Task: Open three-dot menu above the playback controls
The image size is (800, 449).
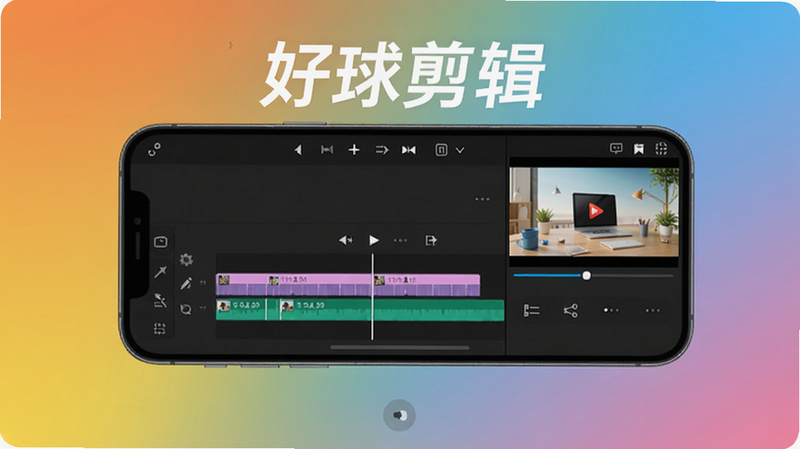Action: pos(482,199)
